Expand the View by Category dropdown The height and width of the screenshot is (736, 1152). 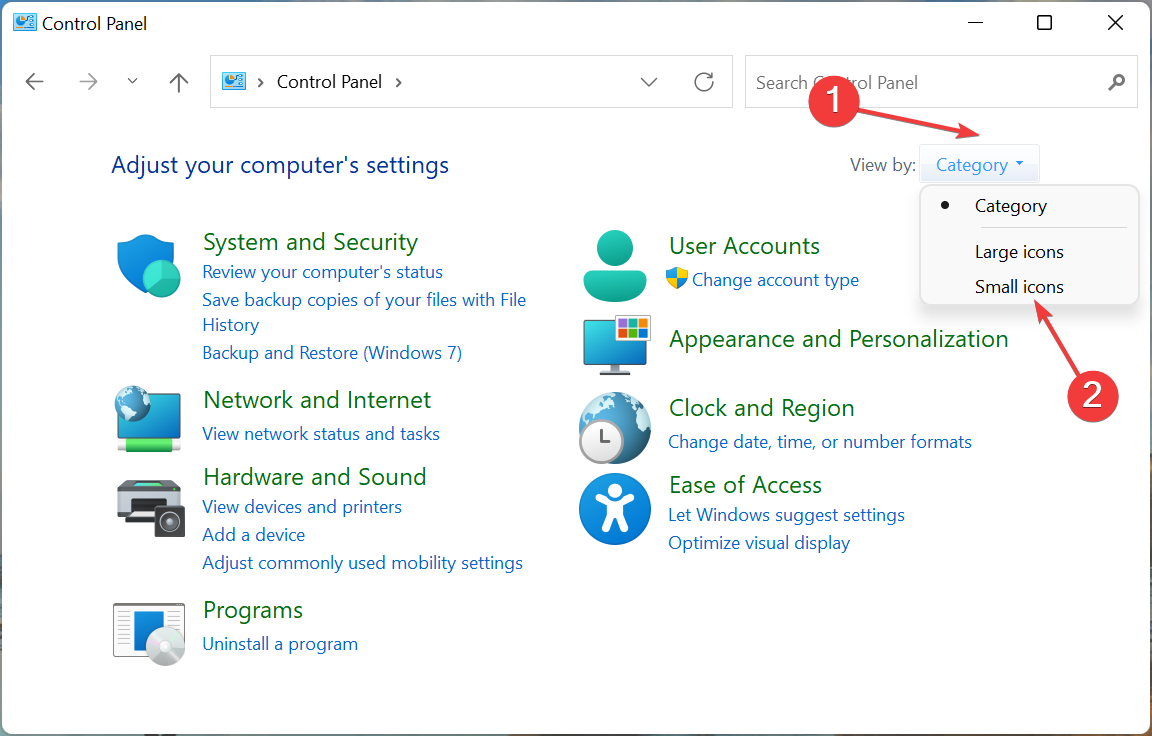[979, 165]
